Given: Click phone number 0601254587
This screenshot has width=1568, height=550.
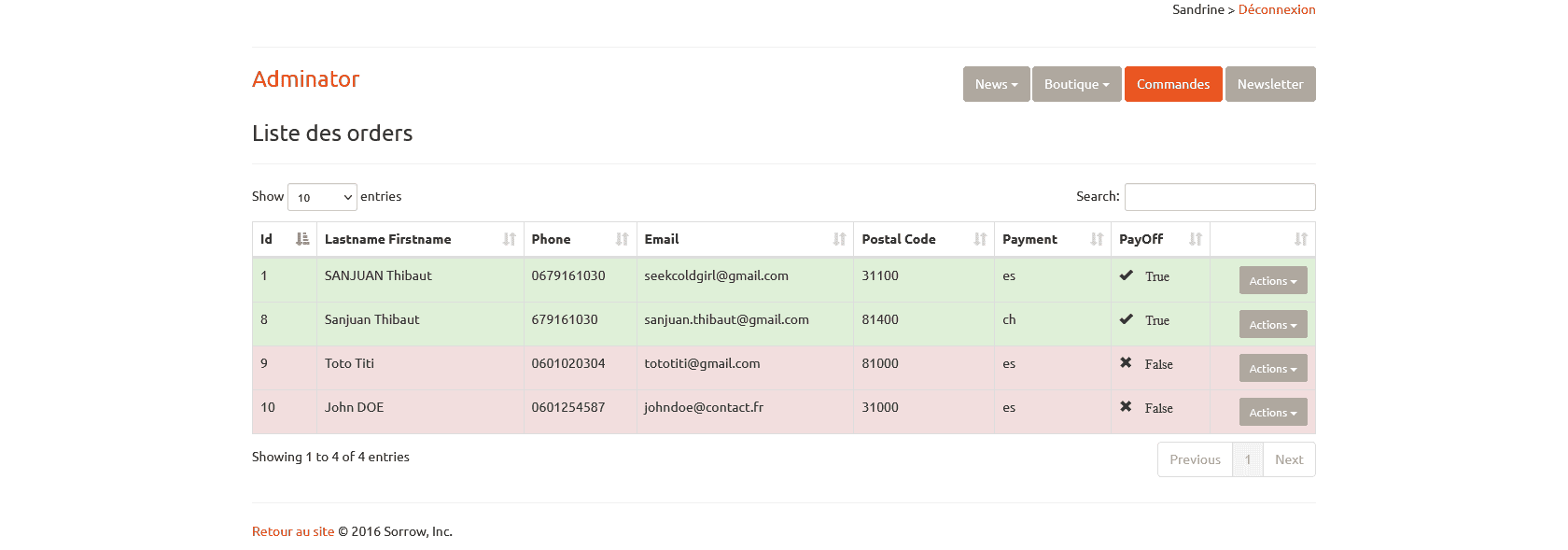Looking at the screenshot, I should [568, 407].
